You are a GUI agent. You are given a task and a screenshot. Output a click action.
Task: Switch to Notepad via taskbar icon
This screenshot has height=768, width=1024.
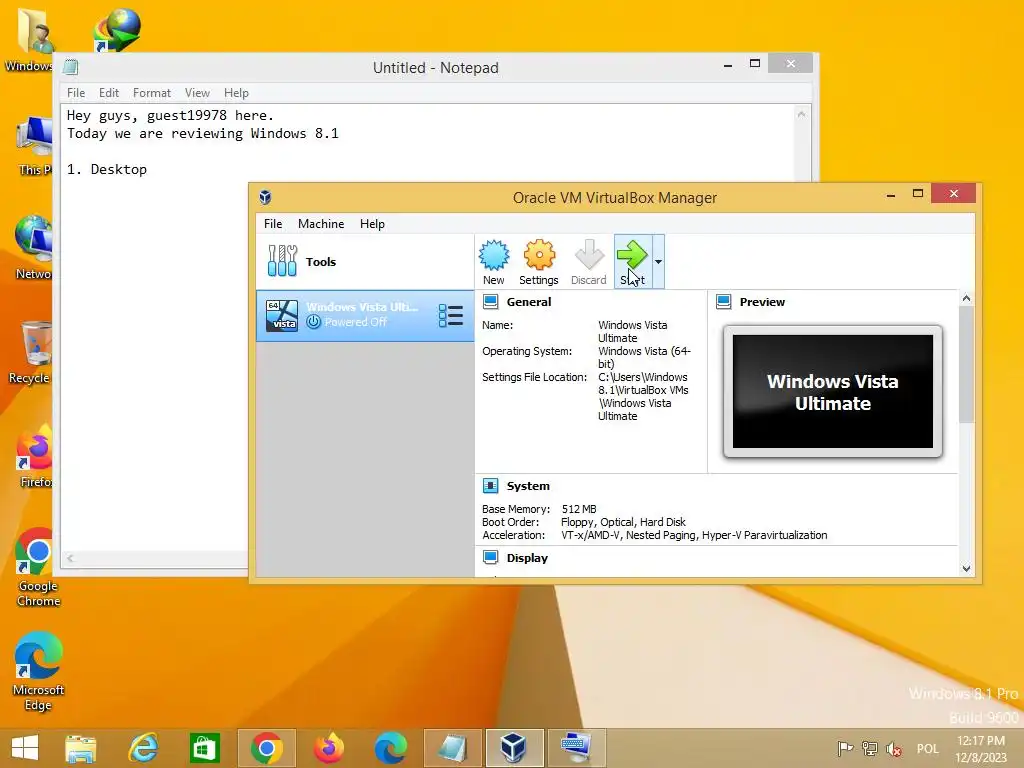point(453,748)
